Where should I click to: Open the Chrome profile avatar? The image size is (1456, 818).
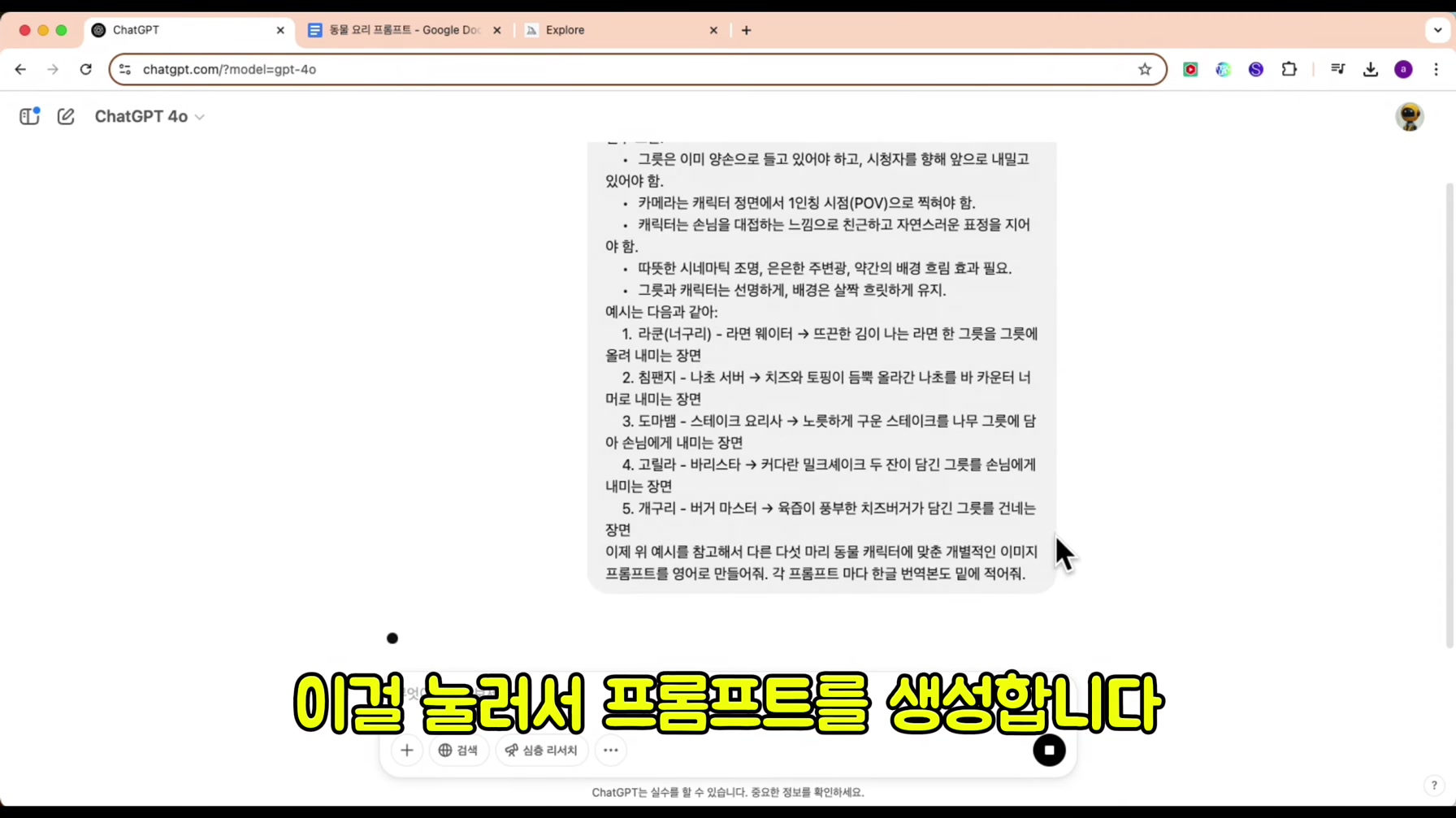pos(1403,69)
